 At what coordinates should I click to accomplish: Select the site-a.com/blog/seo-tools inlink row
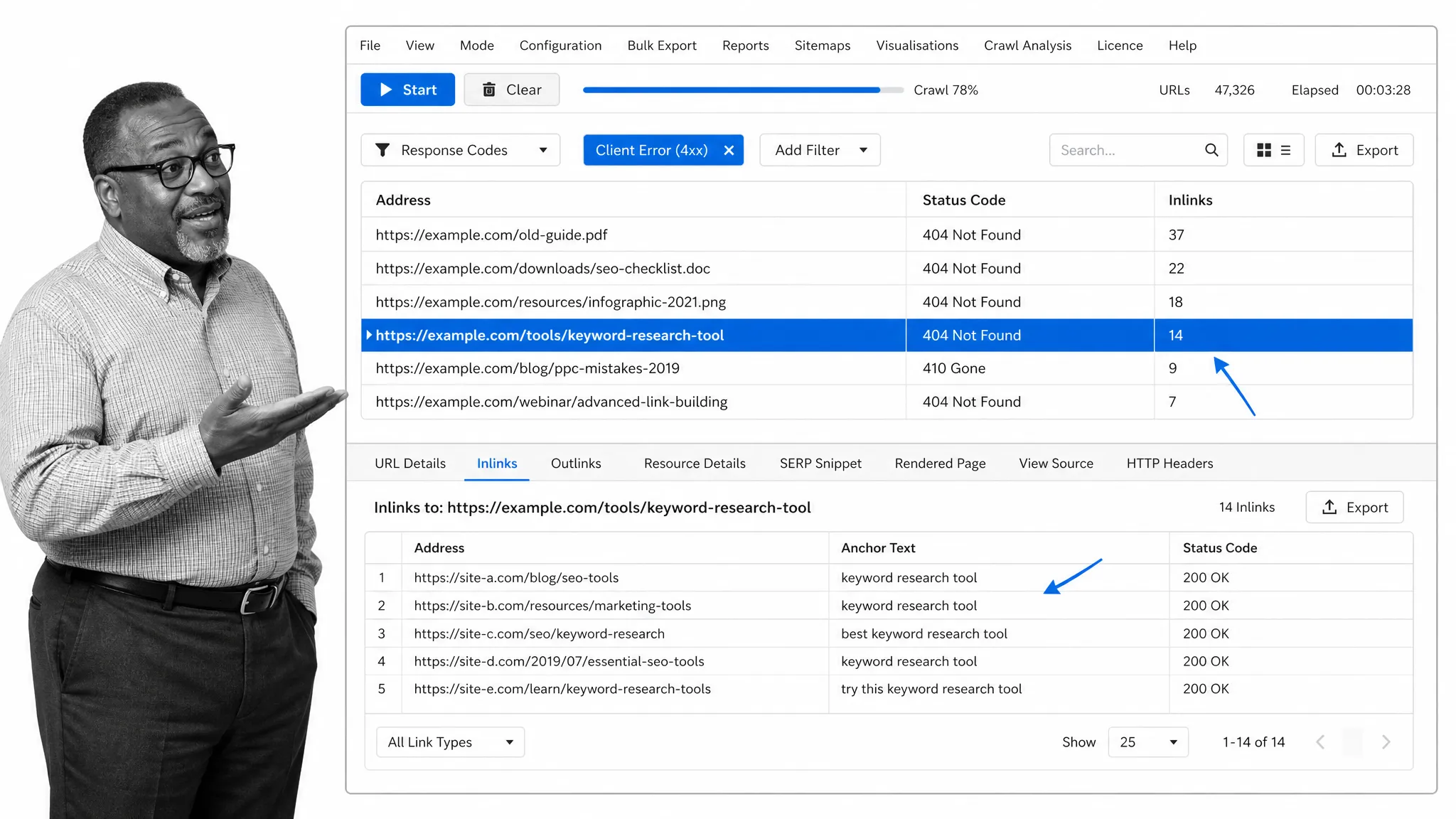[889, 577]
